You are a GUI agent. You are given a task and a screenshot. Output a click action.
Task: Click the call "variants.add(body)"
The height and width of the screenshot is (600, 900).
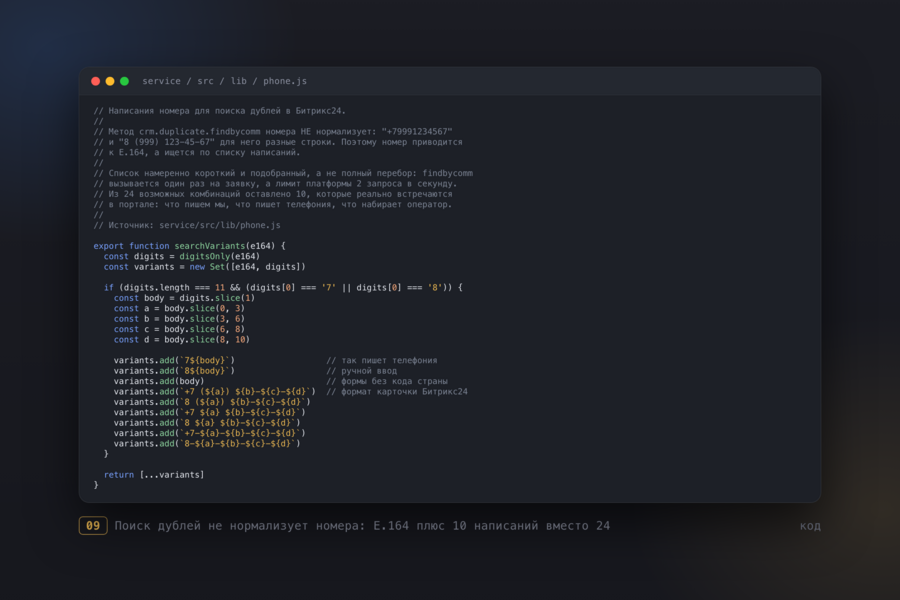tap(159, 381)
